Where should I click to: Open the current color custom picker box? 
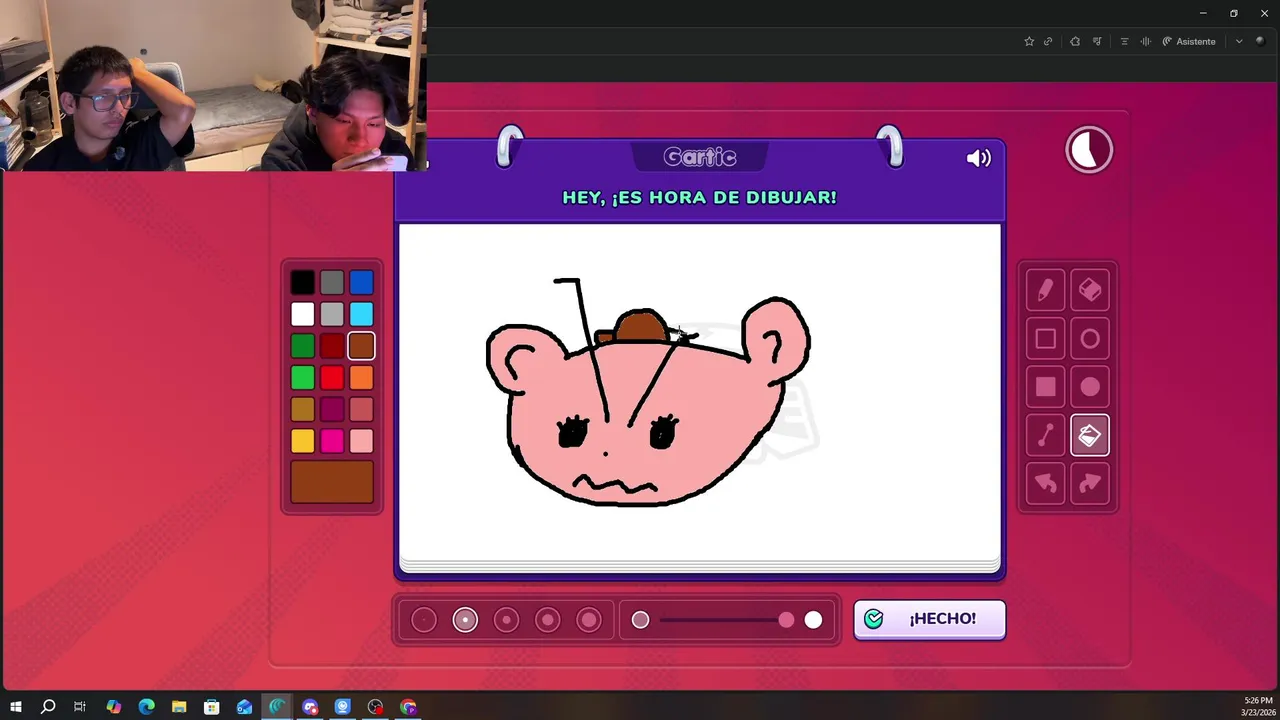[332, 481]
